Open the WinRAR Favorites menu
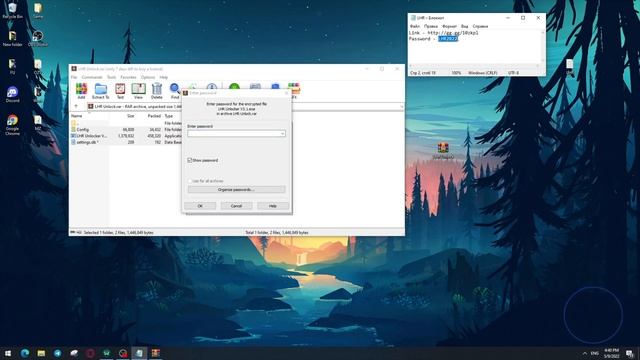 tap(128, 77)
